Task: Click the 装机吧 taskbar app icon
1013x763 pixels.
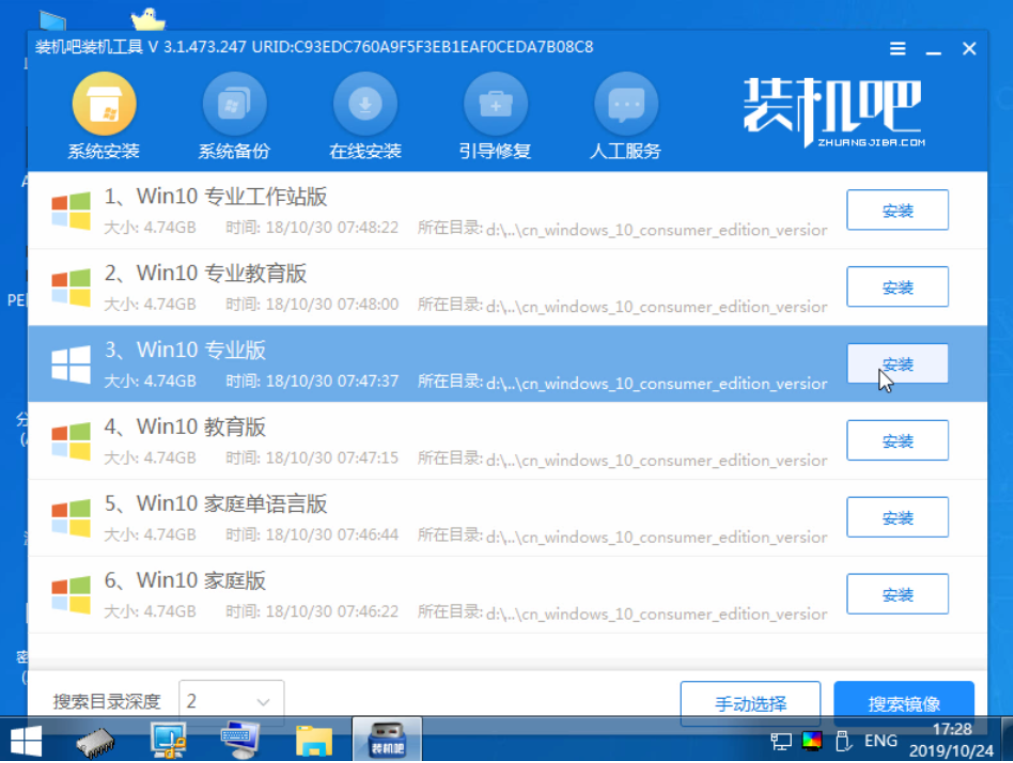Action: (x=387, y=740)
